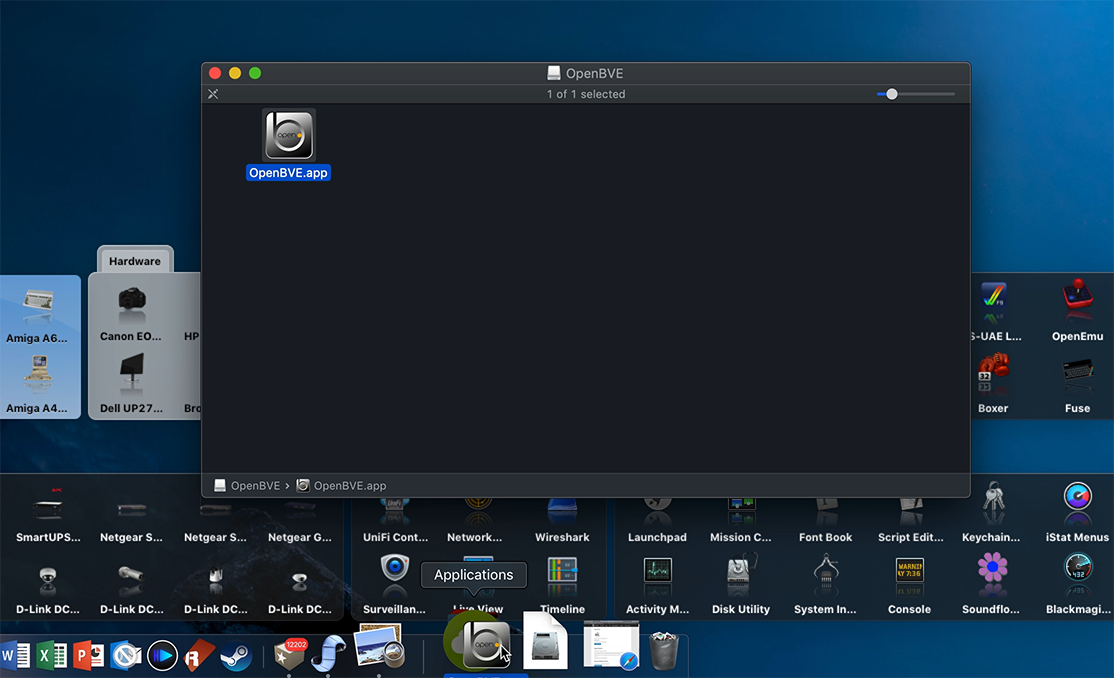Screen dimensions: 1114x678
Task: Open OpenBVE.app in the Finder window
Action: 289,135
